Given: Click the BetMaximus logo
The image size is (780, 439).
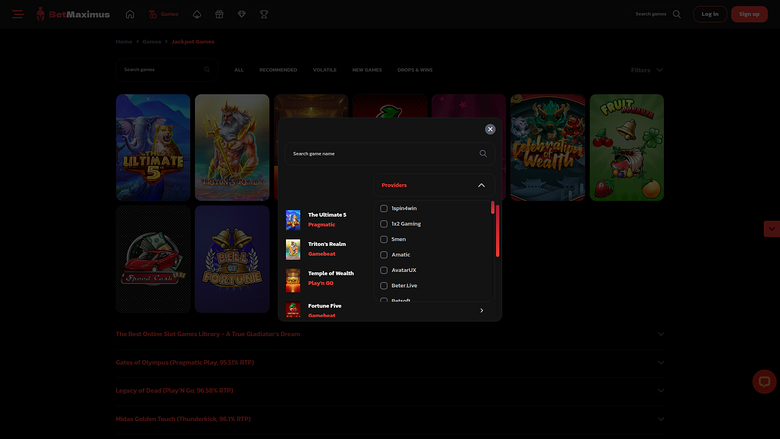Looking at the screenshot, I should [x=73, y=14].
